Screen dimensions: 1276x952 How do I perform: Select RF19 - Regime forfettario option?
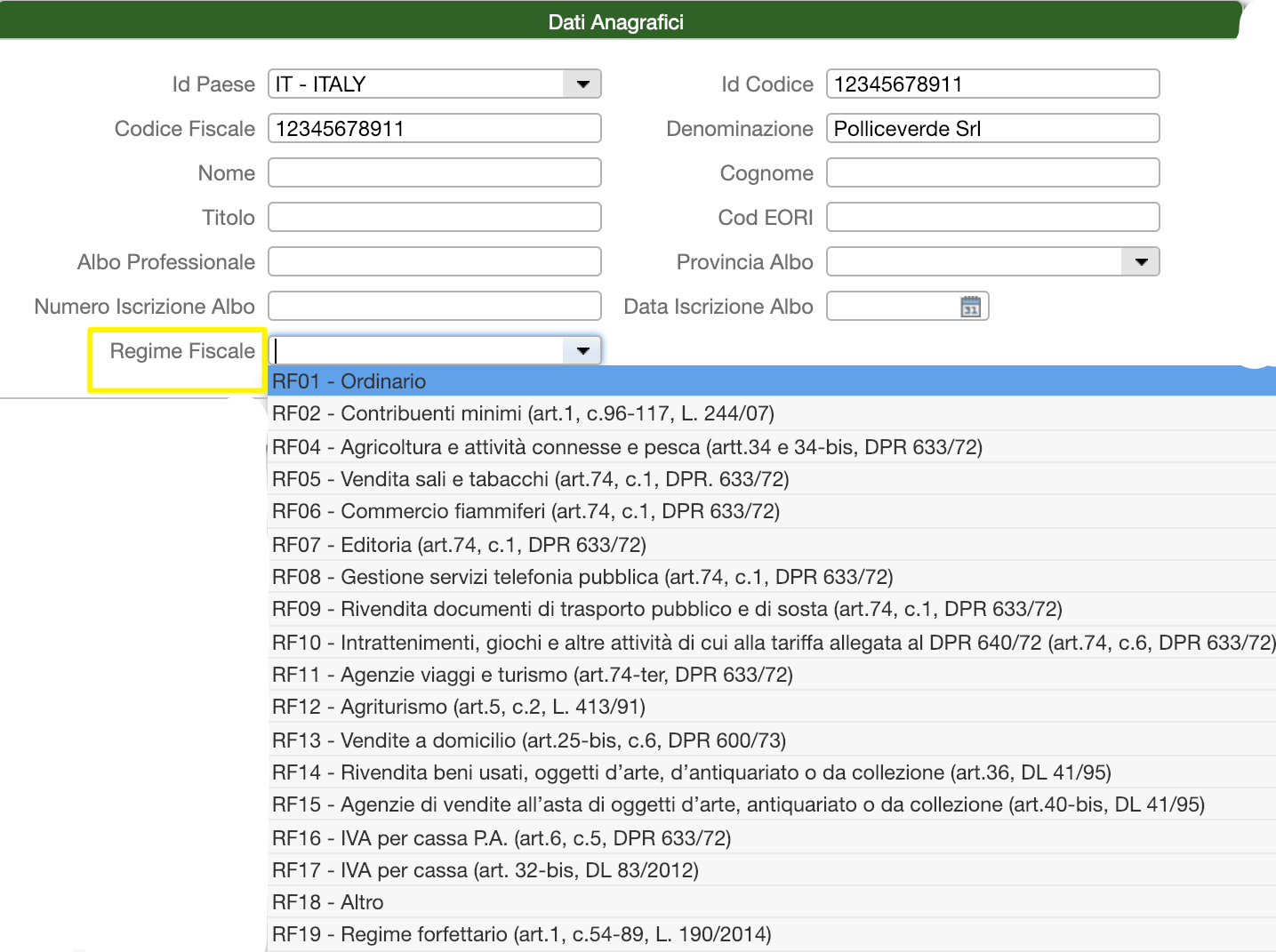[772, 934]
